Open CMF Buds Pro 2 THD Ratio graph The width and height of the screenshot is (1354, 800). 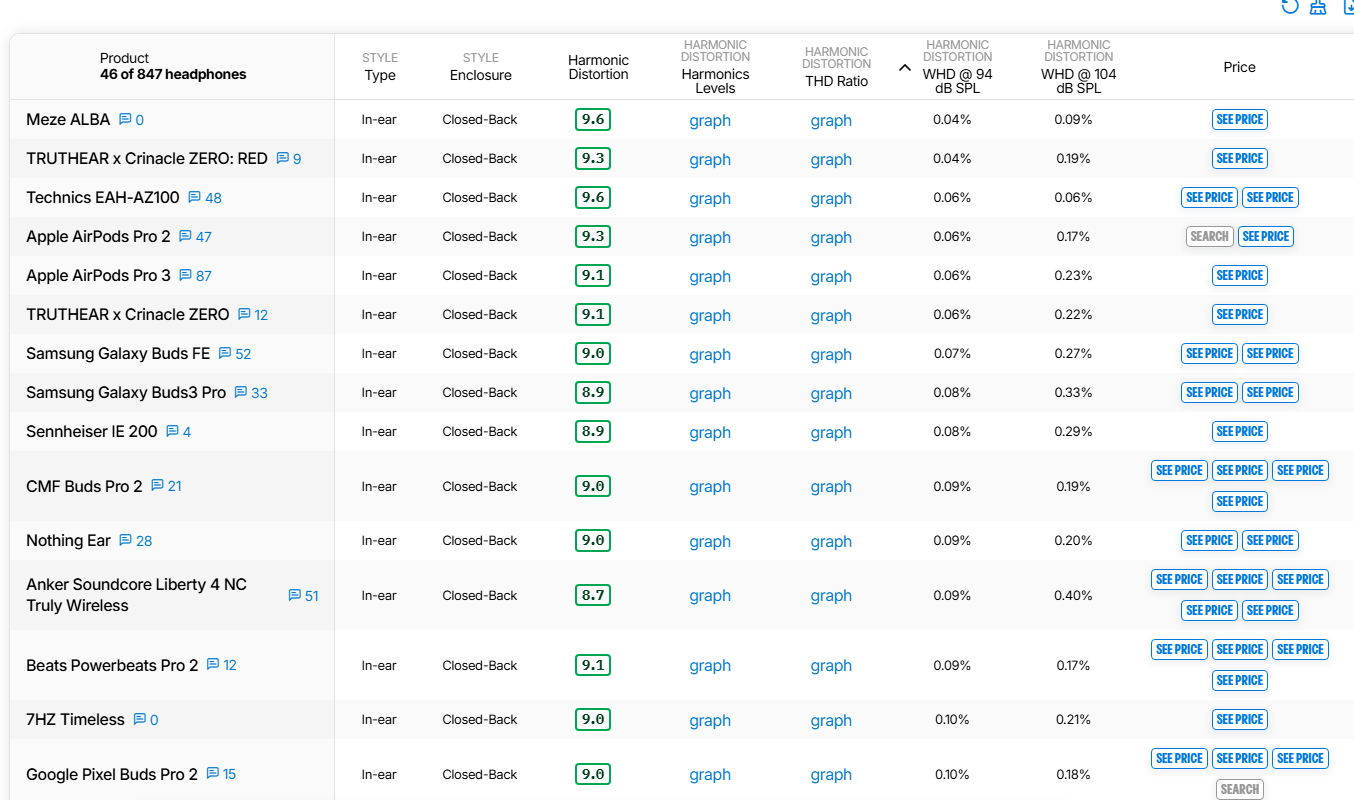[831, 487]
